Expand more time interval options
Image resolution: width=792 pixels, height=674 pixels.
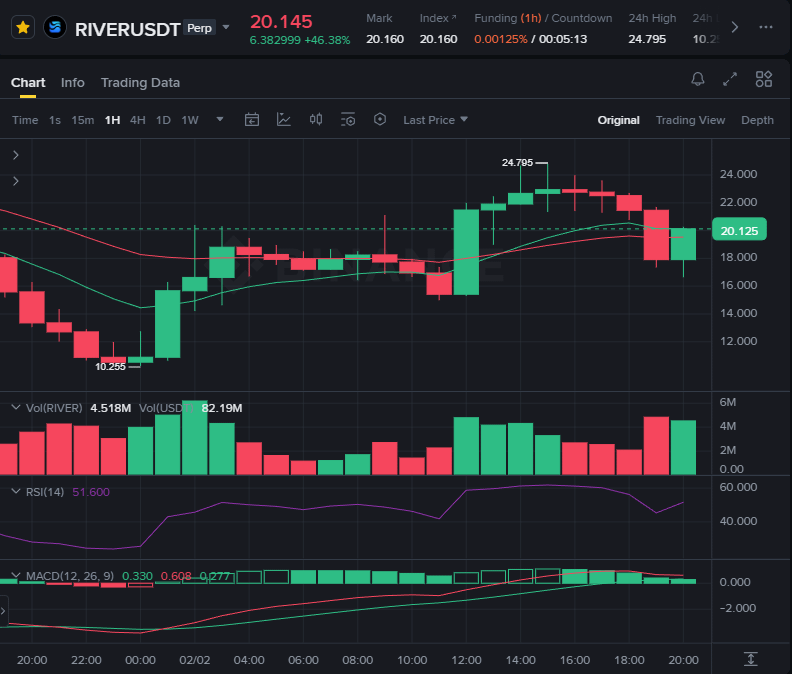pos(219,120)
